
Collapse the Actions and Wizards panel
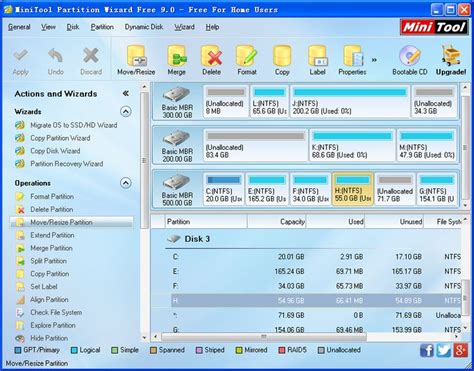coord(126,93)
